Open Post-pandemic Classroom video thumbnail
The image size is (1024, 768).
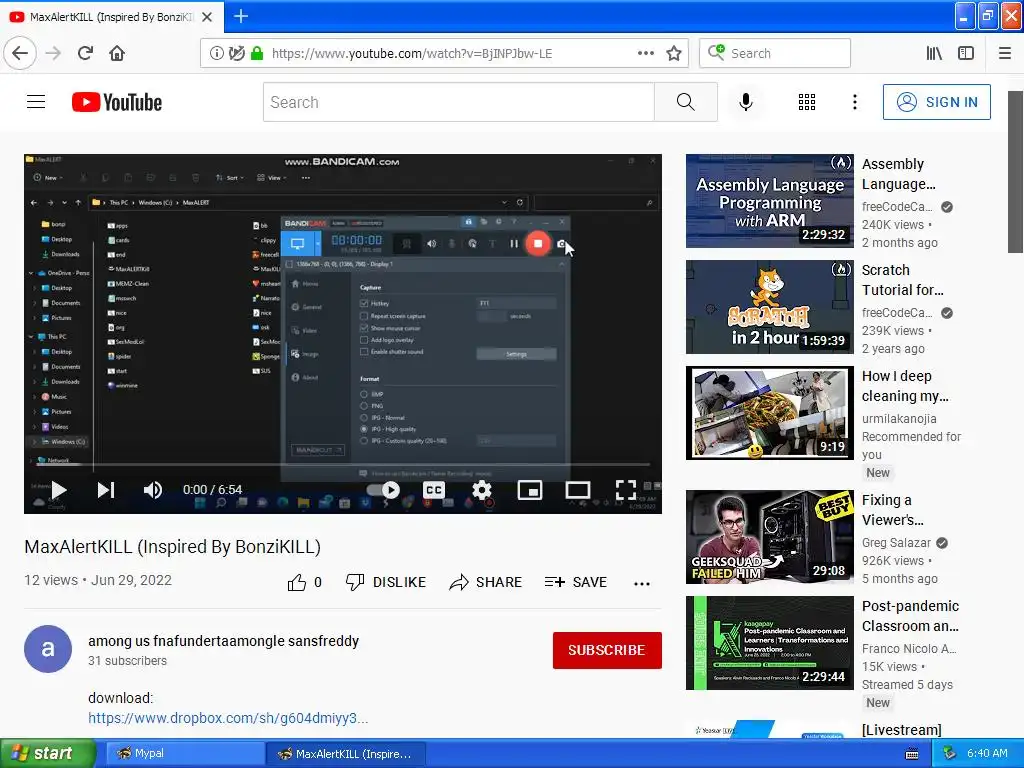coord(769,643)
